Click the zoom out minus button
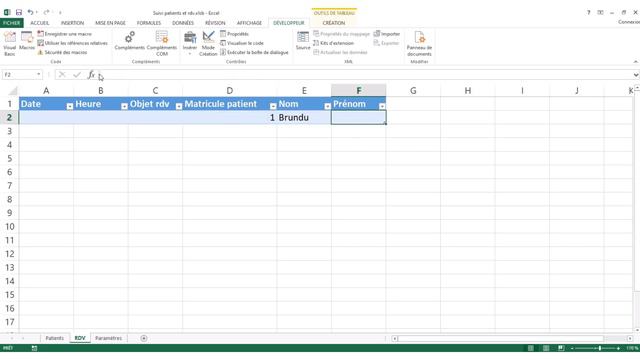This screenshot has height=360, width=640. [x=572, y=348]
